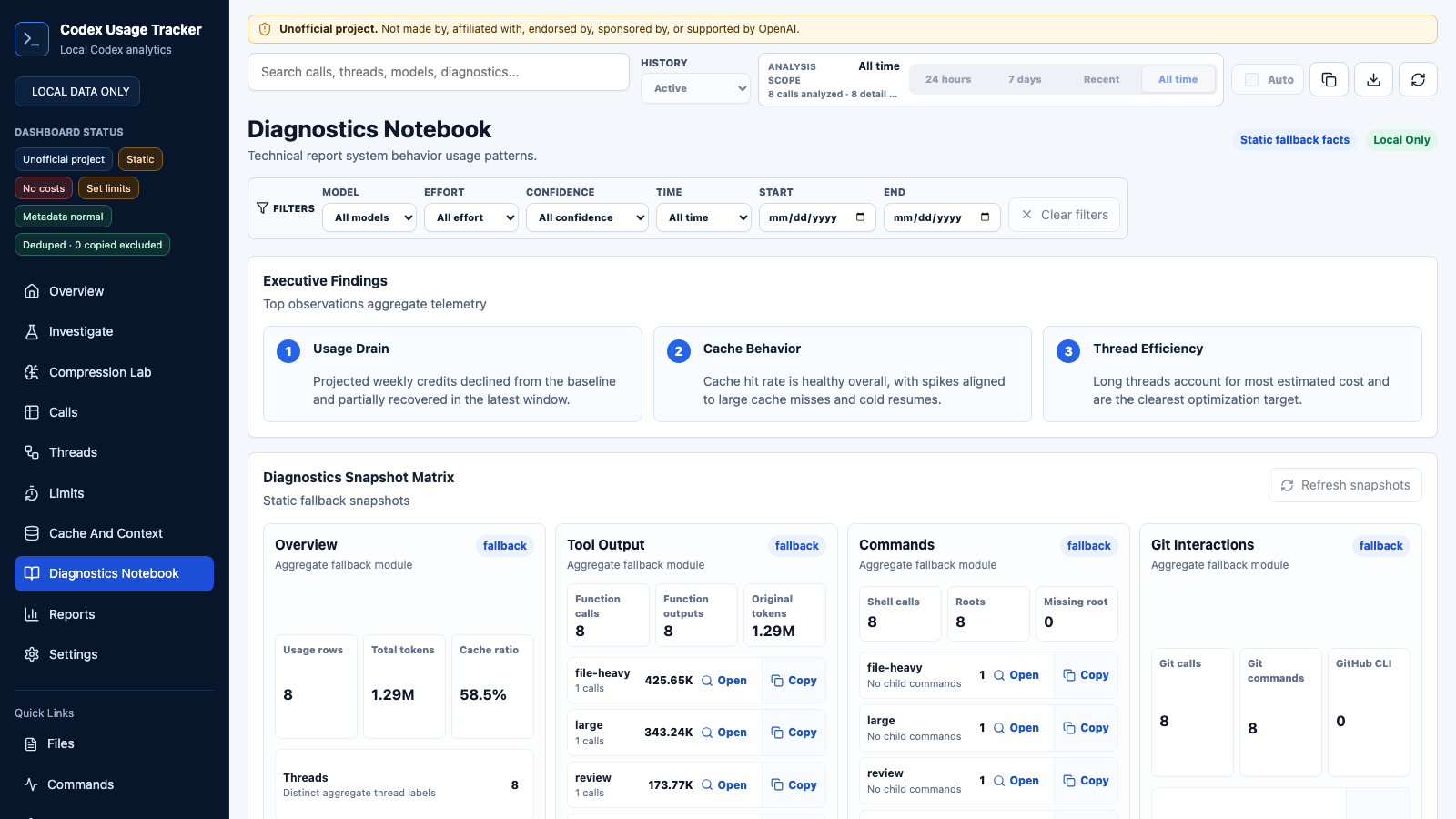Open the History Active dropdown
Viewport: 1456px width, 819px height.
695,88
